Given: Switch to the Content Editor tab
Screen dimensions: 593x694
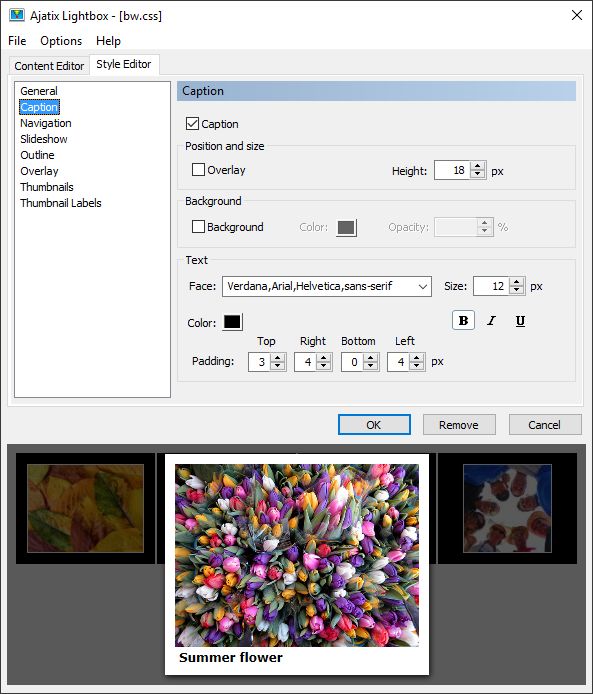Looking at the screenshot, I should click(49, 66).
